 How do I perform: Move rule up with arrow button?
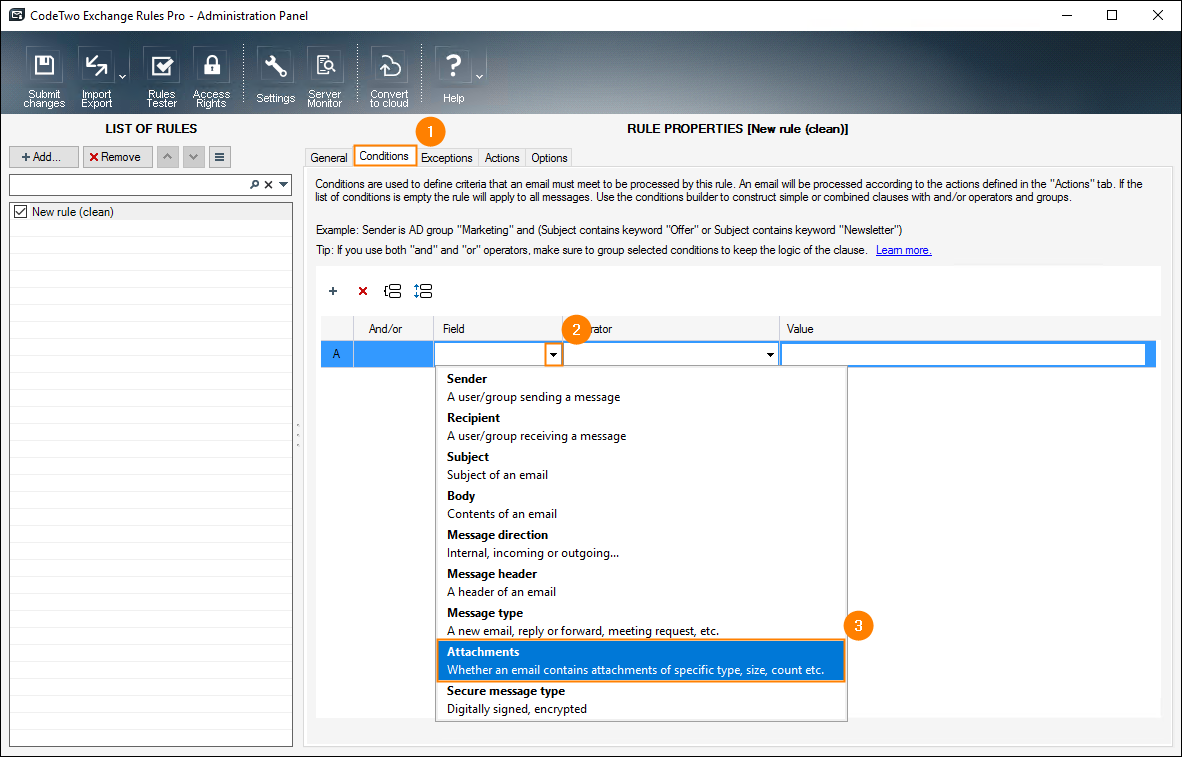tap(167, 157)
